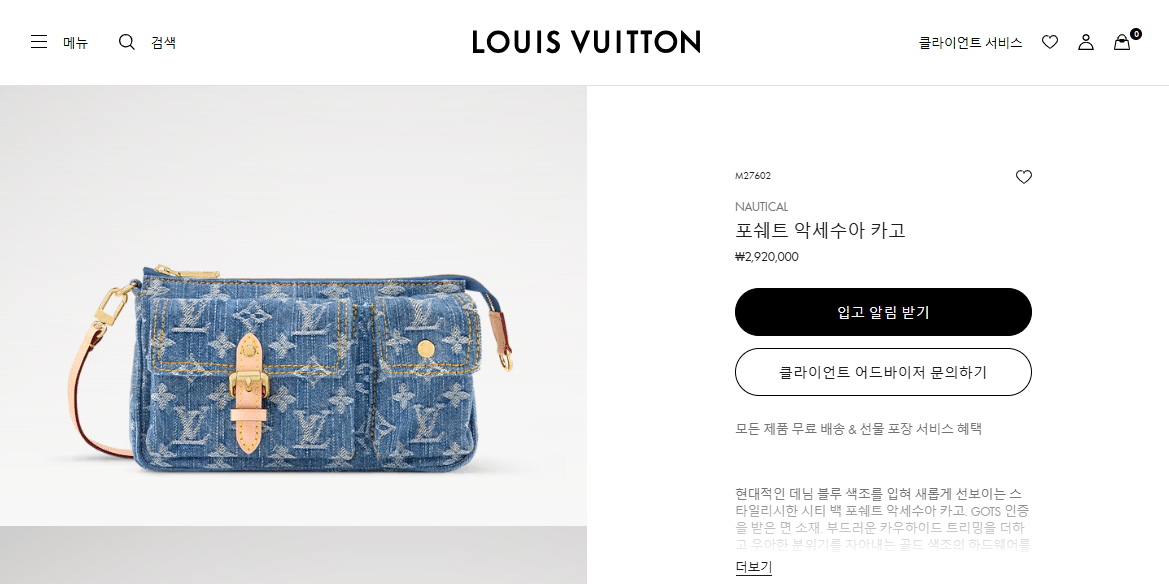Select 메뉴 menu label
The height and width of the screenshot is (584, 1169).
(x=75, y=43)
